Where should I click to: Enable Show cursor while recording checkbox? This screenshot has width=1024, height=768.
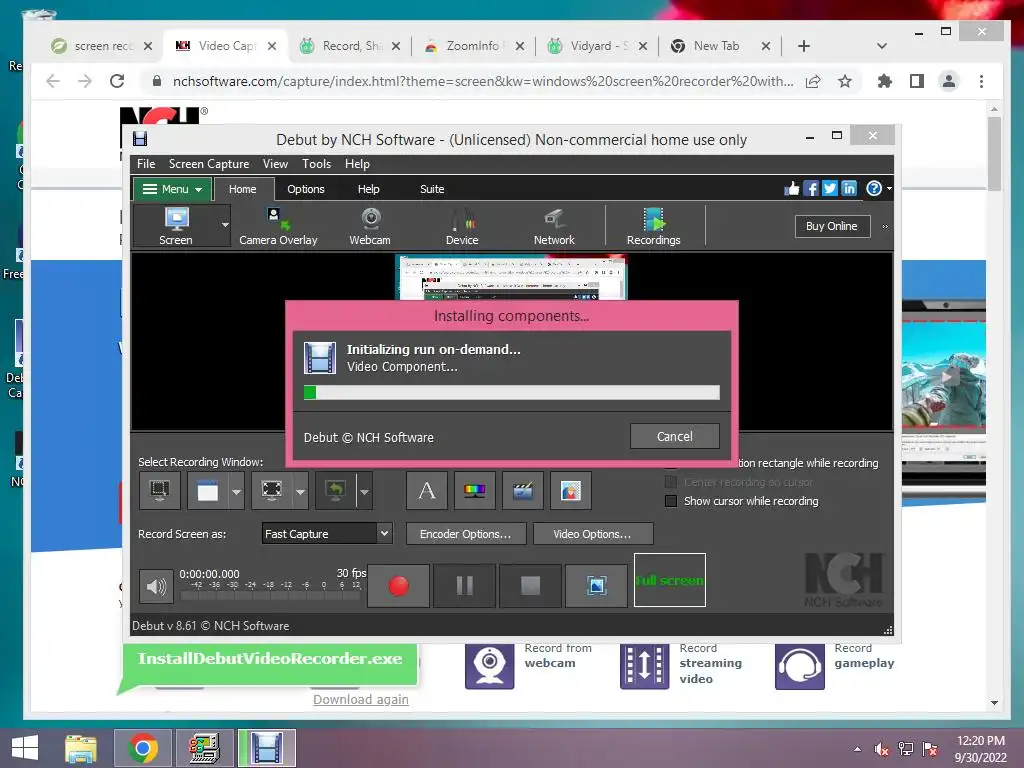click(671, 501)
